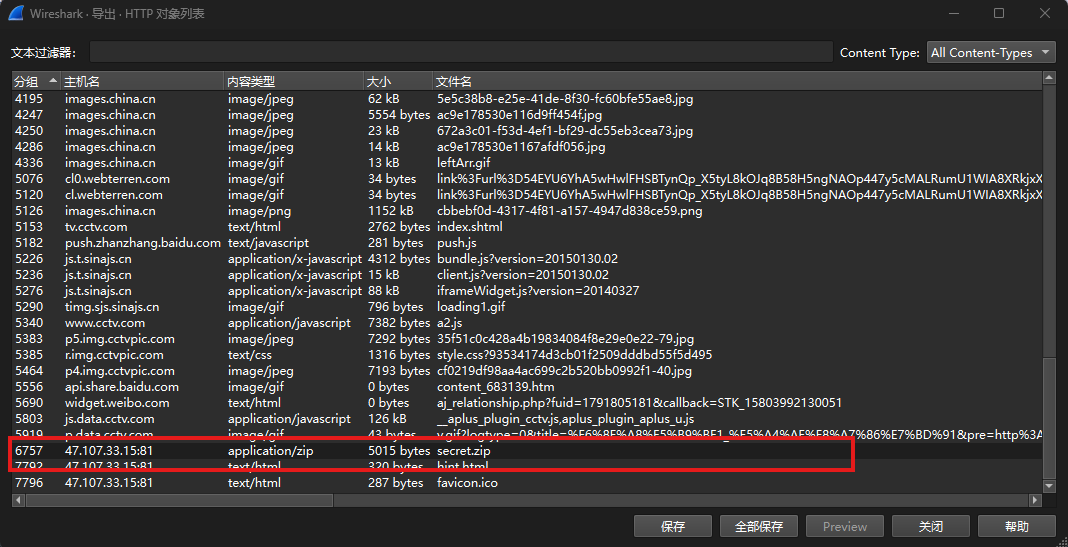This screenshot has height=547, width=1068.
Task: Sort by the 分组 column header
Action: pos(36,82)
